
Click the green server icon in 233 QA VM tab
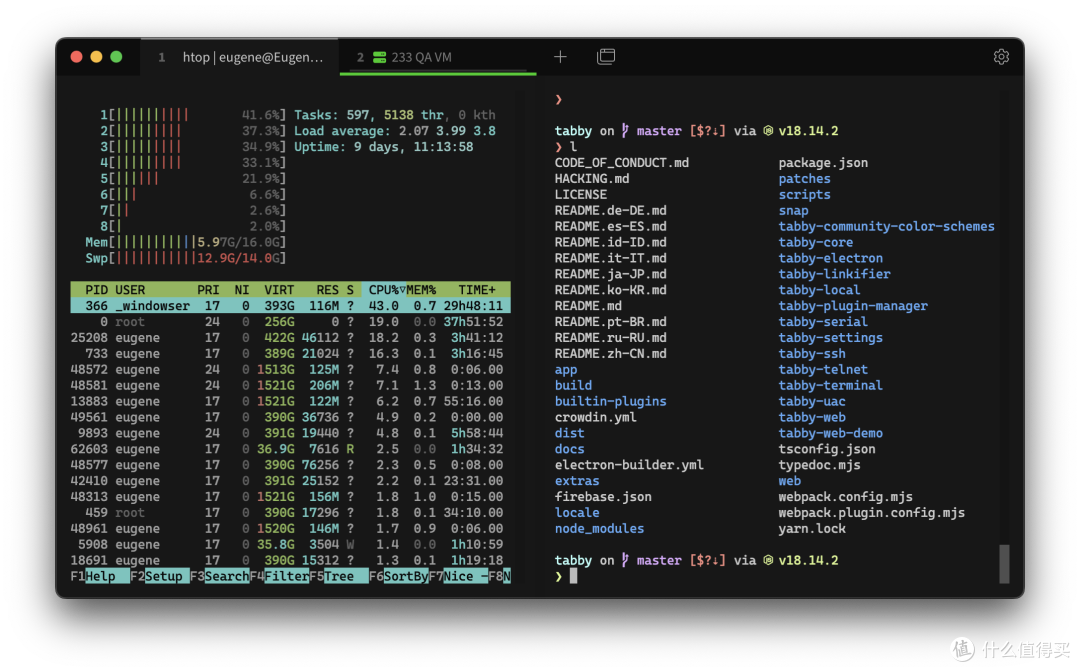[x=380, y=57]
